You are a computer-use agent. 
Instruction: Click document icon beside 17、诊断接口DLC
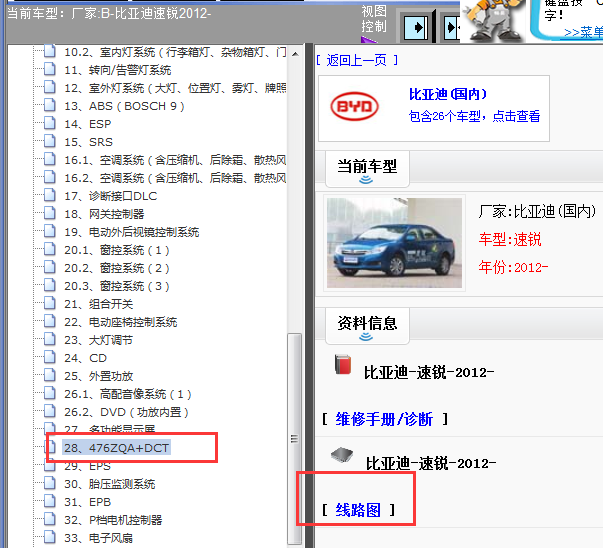[x=50, y=195]
